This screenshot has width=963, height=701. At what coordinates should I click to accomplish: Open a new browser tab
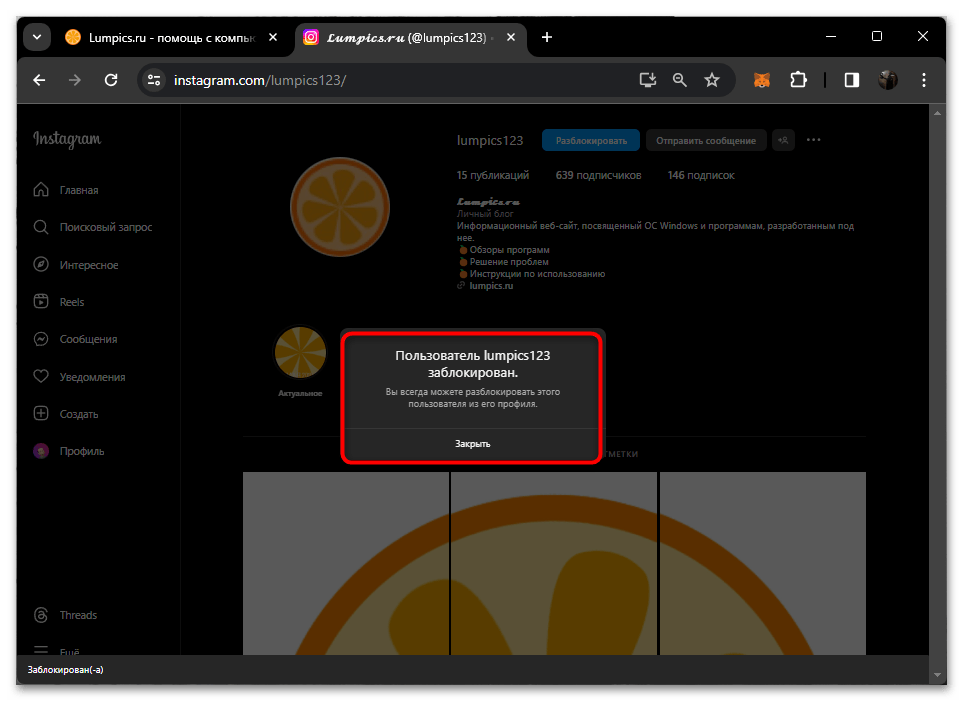pyautogui.click(x=547, y=37)
